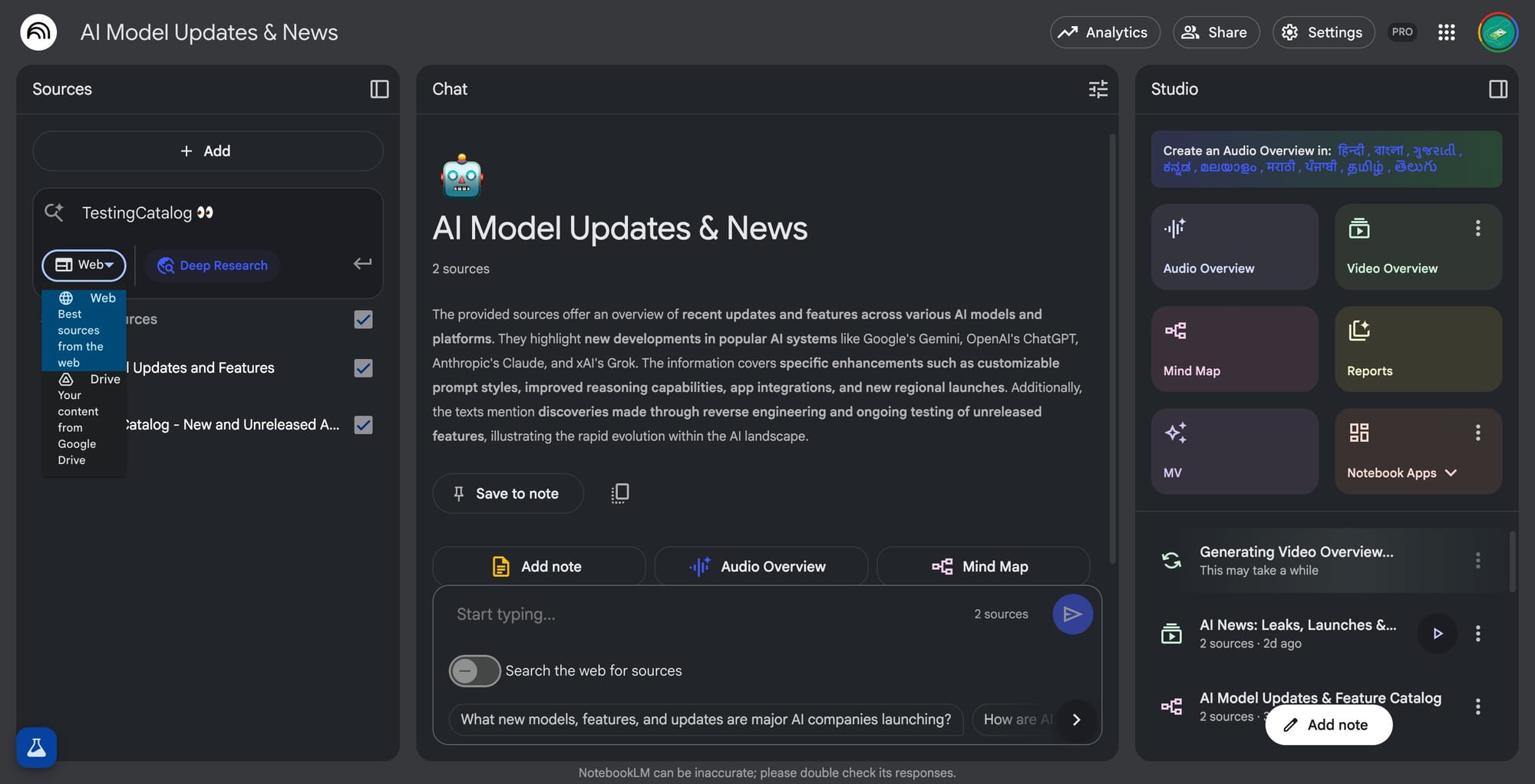Uncheck the New and Unreleased source checkbox

[363, 425]
